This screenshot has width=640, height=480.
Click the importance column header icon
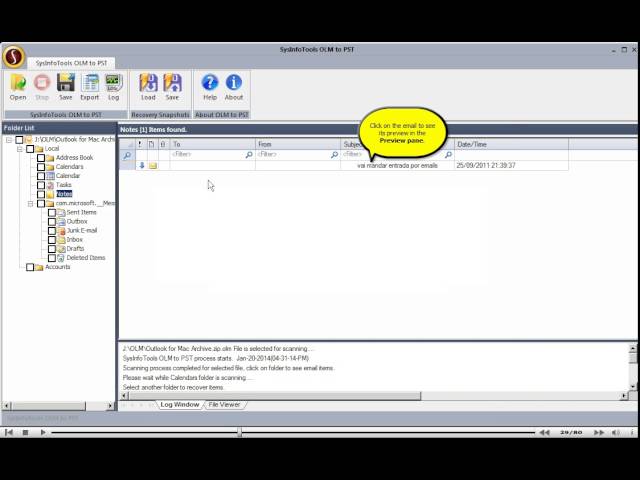pyautogui.click(x=140, y=144)
